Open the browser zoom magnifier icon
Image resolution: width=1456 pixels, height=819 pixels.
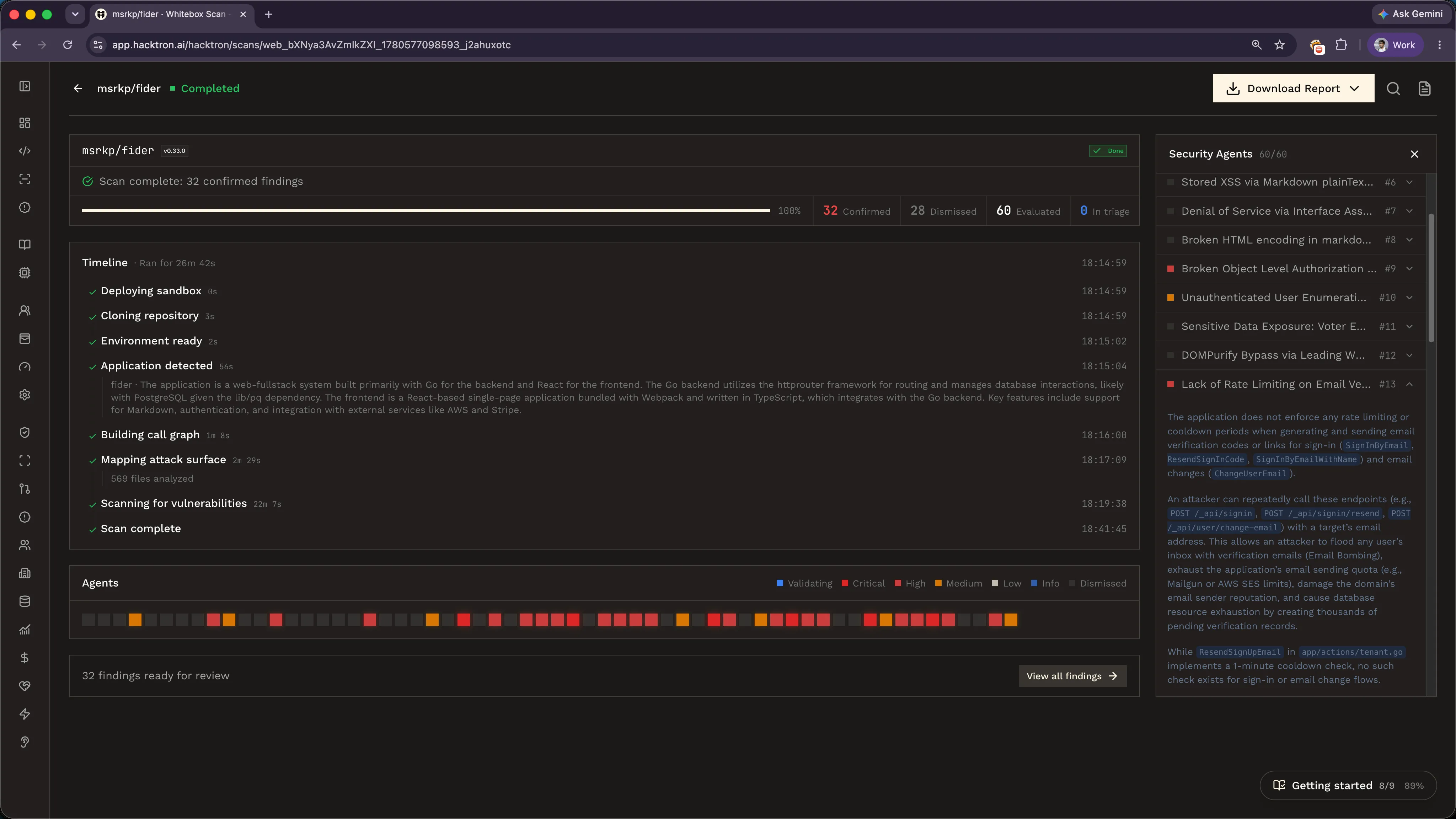pyautogui.click(x=1257, y=45)
